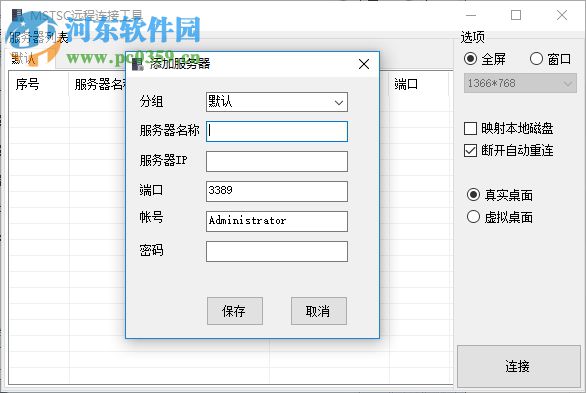Open the 1366*768 resolution dropdown
The width and height of the screenshot is (586, 393).
pos(520,83)
